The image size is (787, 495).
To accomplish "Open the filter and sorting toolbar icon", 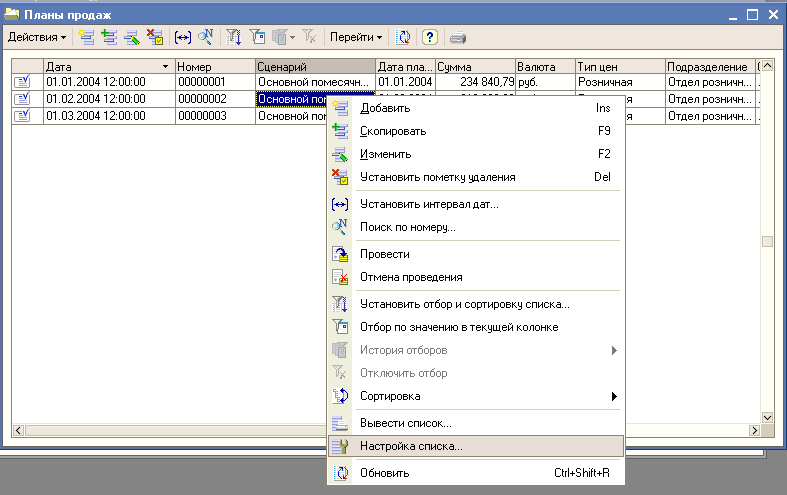I will click(x=234, y=37).
